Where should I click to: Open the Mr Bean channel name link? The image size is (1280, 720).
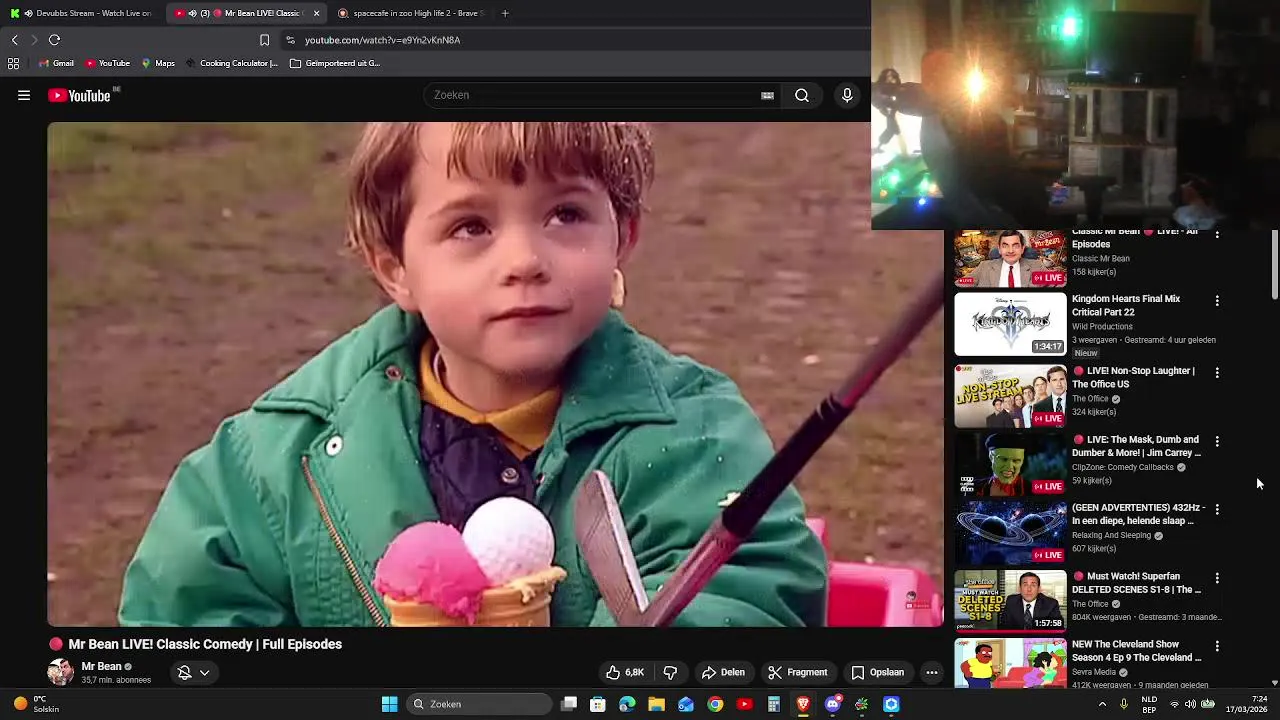click(x=101, y=666)
